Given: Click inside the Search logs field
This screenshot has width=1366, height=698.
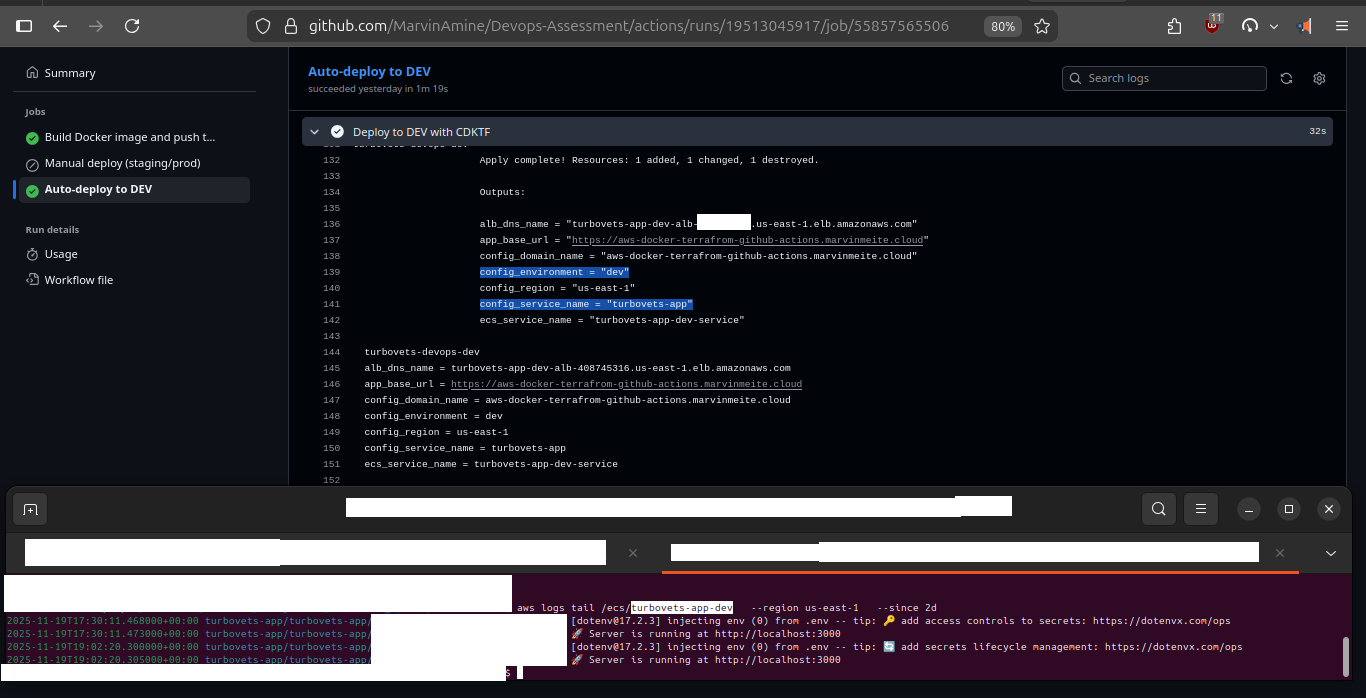Looking at the screenshot, I should pos(1164,78).
